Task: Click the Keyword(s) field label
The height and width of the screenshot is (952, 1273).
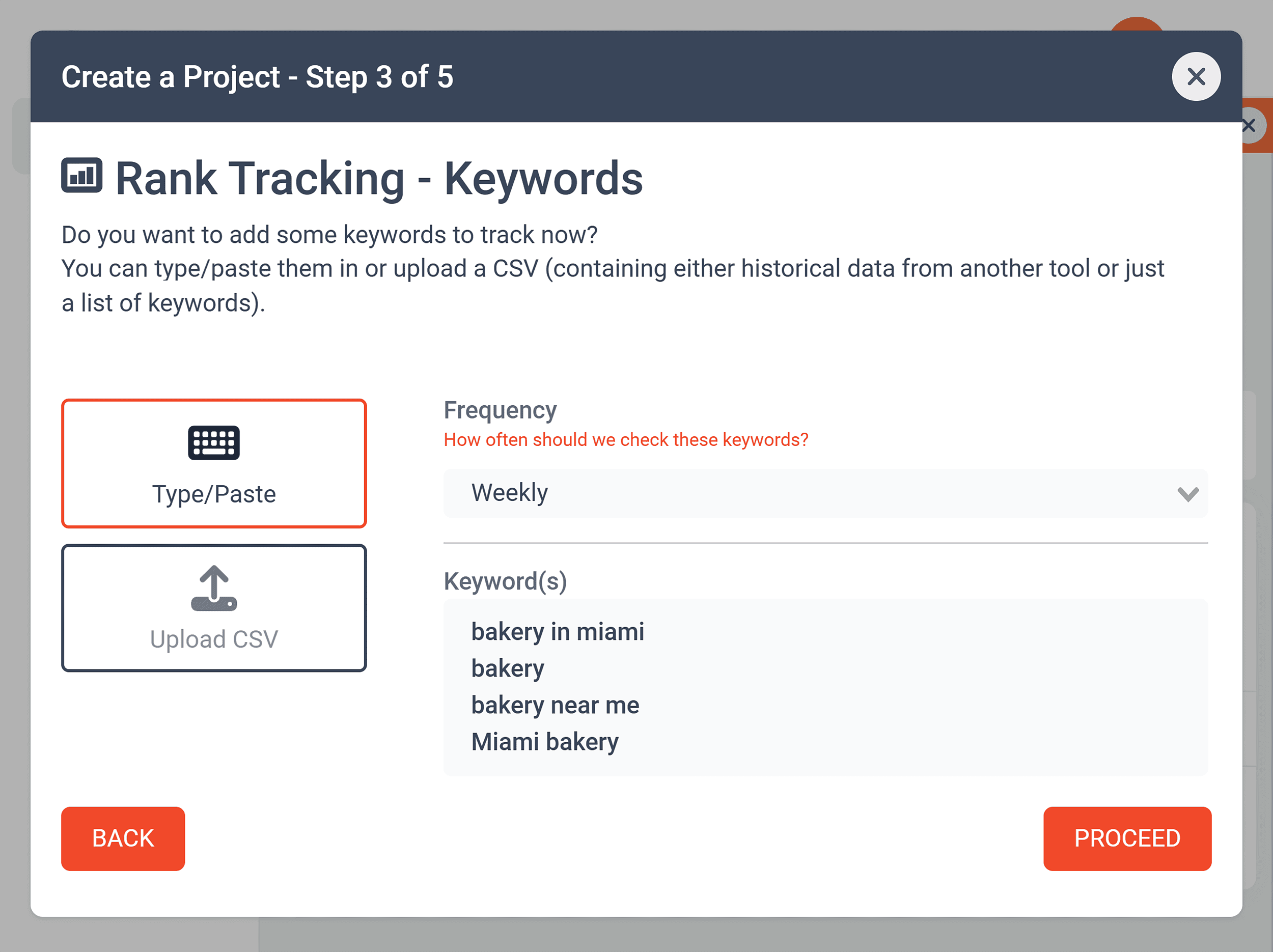Action: click(505, 581)
